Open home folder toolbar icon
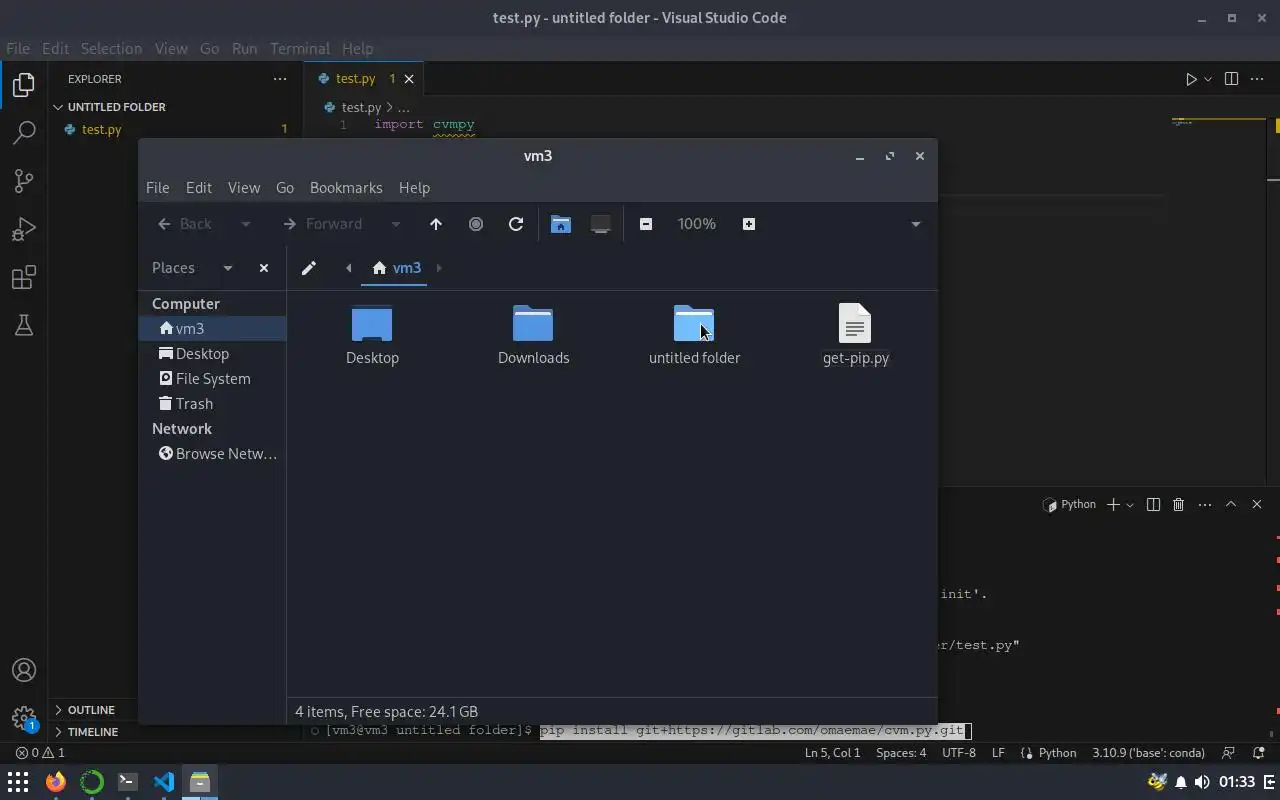The width and height of the screenshot is (1280, 800). point(561,224)
